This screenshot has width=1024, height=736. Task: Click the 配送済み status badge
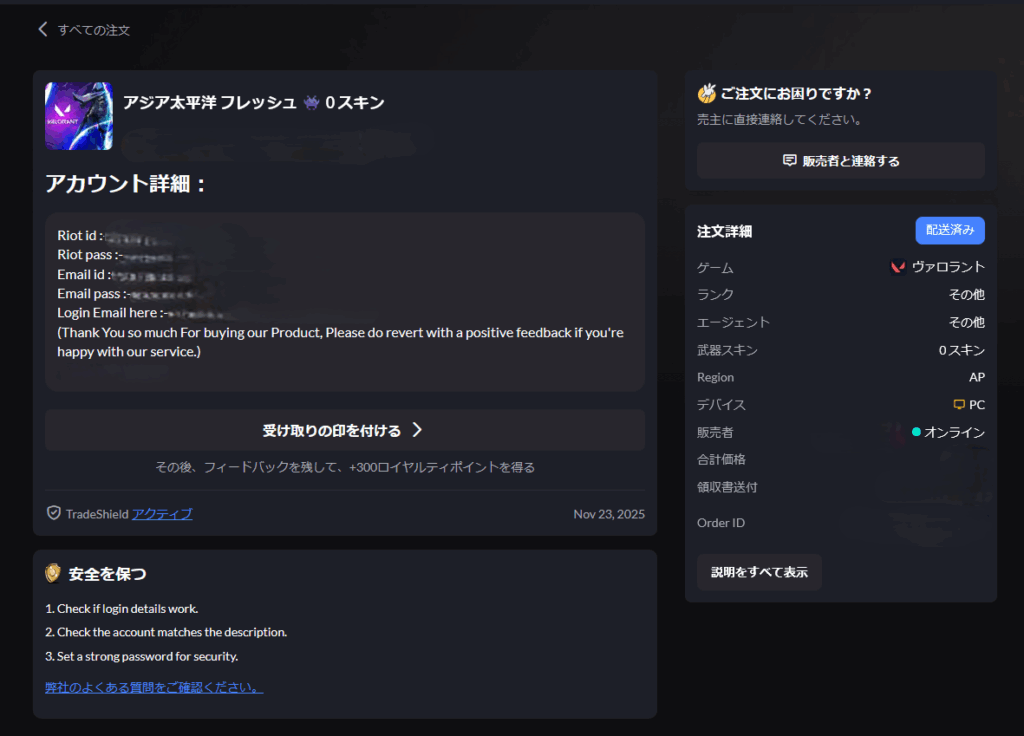[949, 230]
